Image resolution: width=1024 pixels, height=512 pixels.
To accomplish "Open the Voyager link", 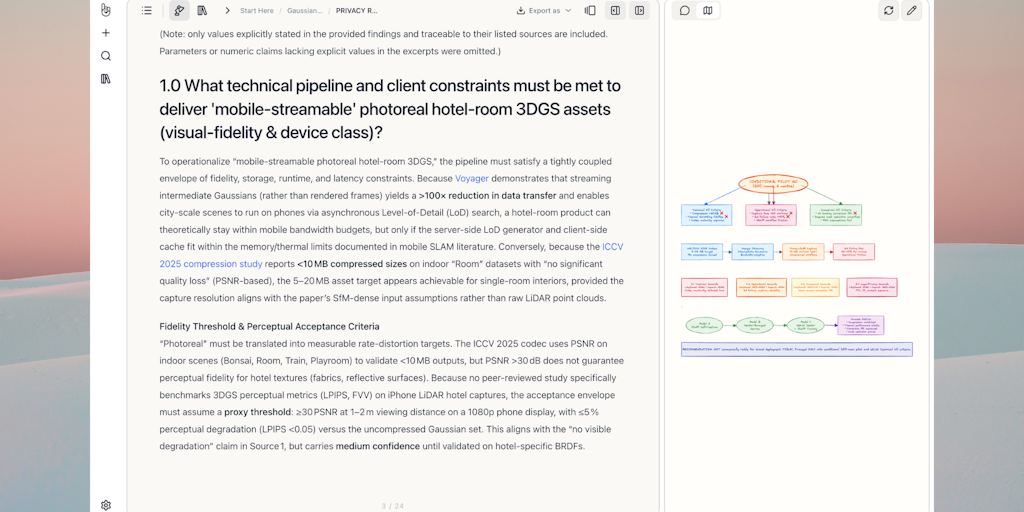I will coord(473,178).
